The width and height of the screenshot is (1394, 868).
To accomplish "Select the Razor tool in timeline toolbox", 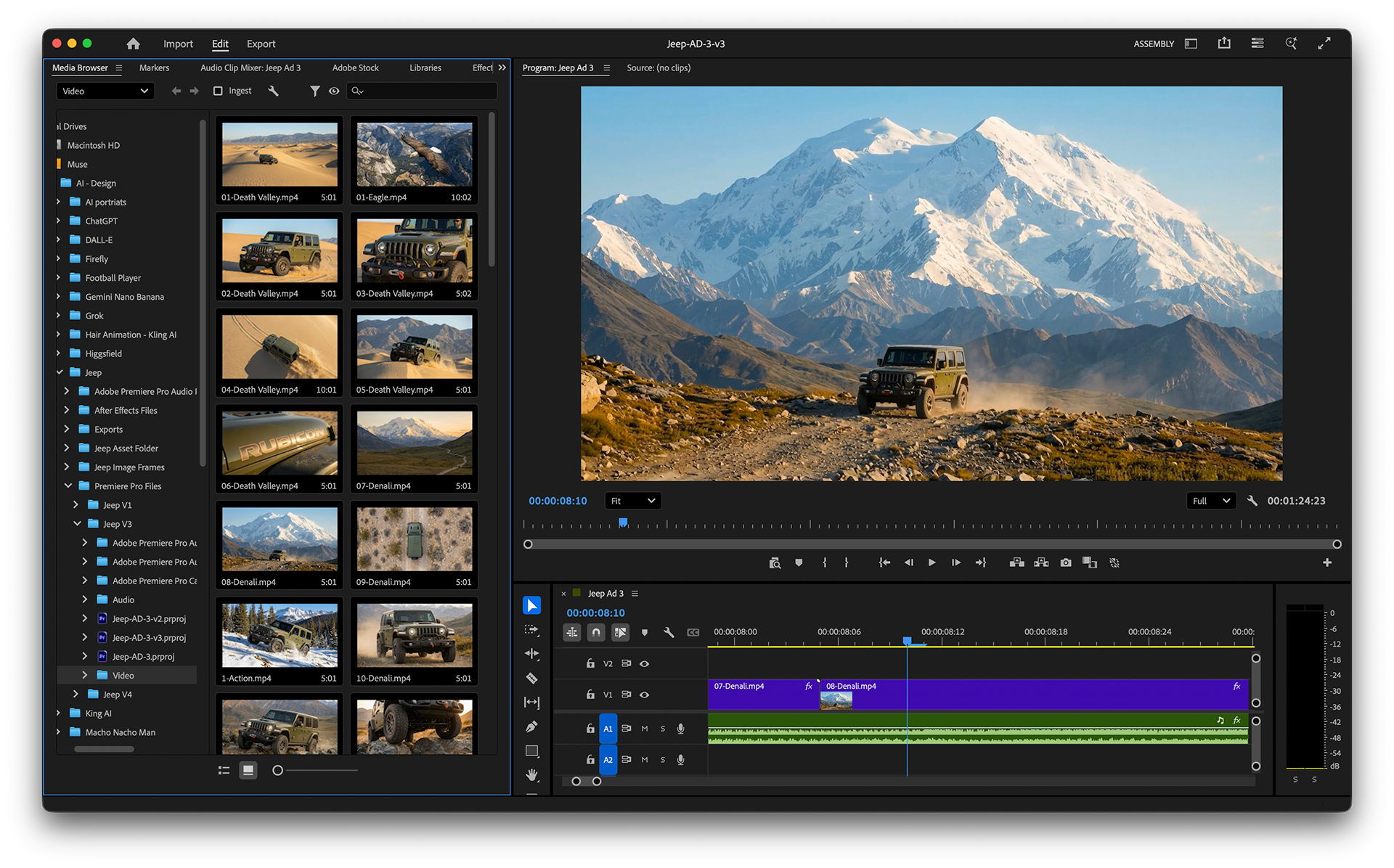I will point(531,678).
